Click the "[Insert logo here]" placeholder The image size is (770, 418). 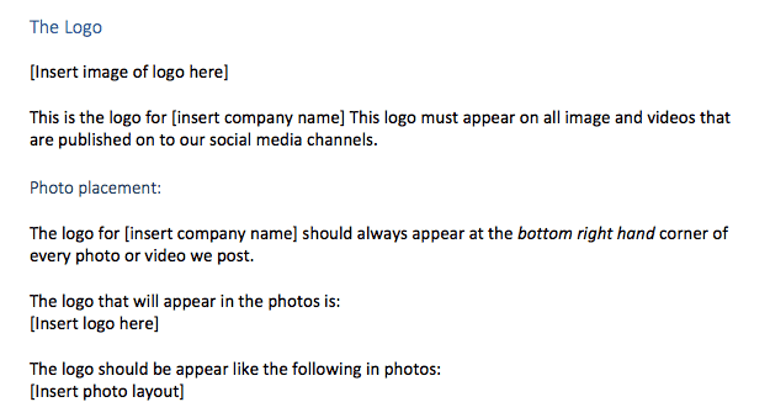94,323
